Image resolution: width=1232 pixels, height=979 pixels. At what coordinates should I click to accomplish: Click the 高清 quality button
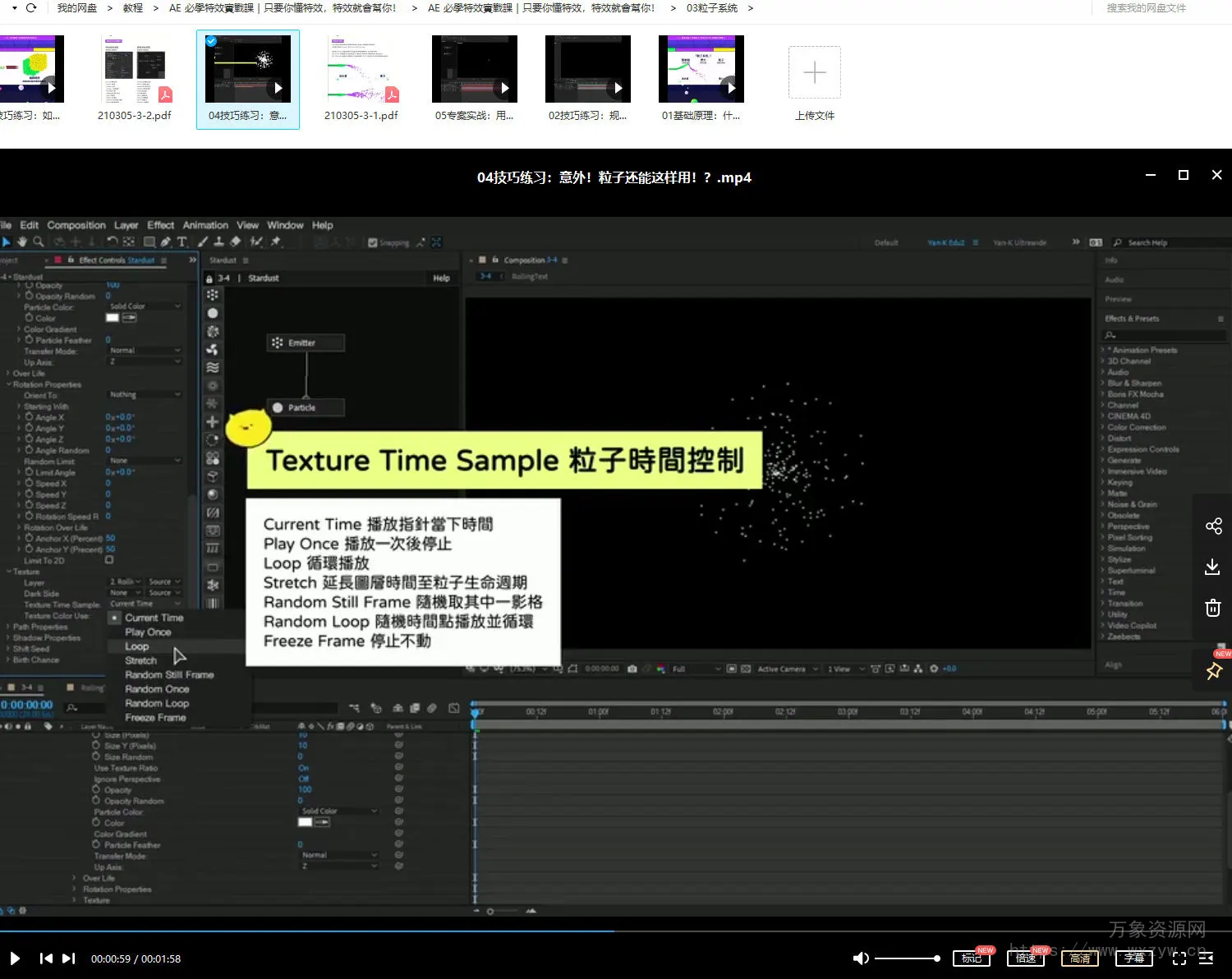pos(1079,958)
